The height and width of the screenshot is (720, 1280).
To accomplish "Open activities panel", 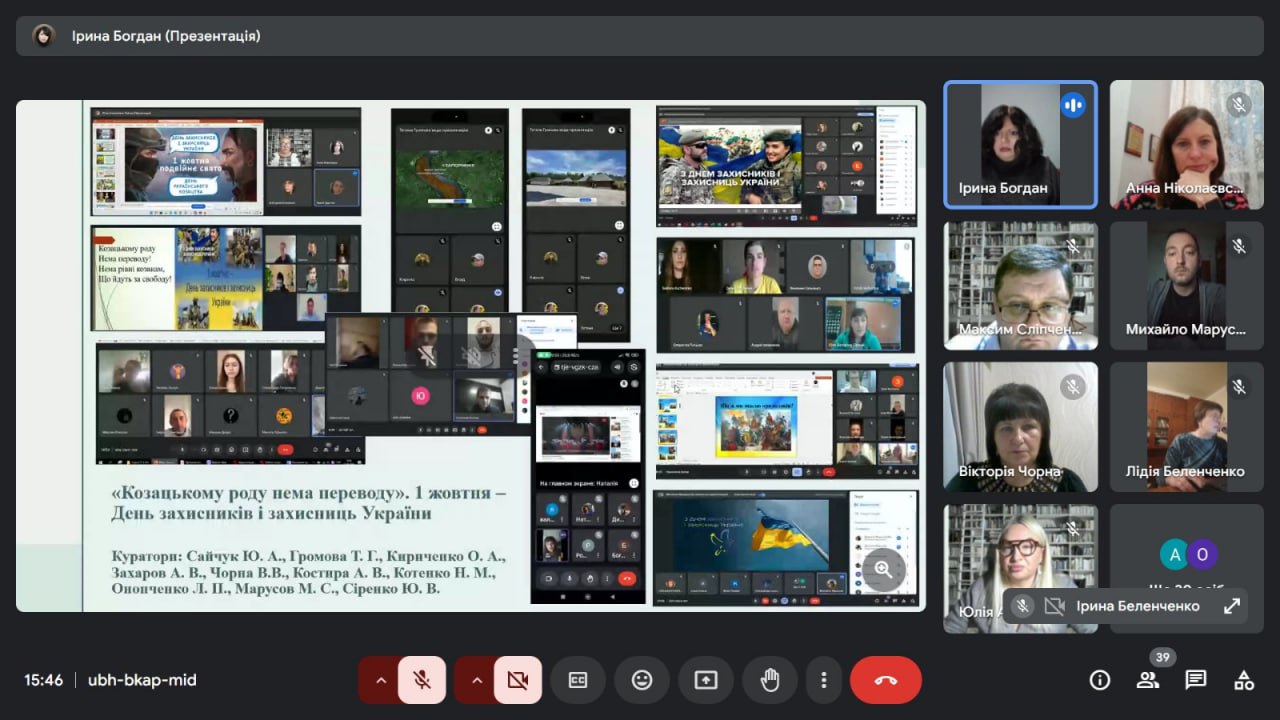I will (x=1244, y=680).
